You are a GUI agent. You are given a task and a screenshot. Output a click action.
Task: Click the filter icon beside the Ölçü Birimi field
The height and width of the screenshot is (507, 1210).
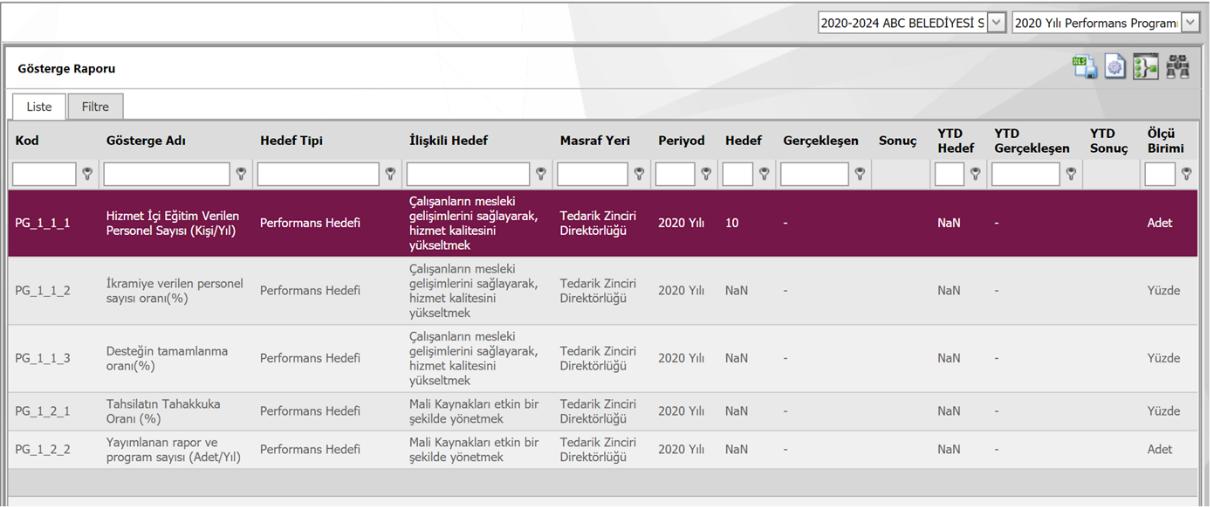(x=1187, y=175)
